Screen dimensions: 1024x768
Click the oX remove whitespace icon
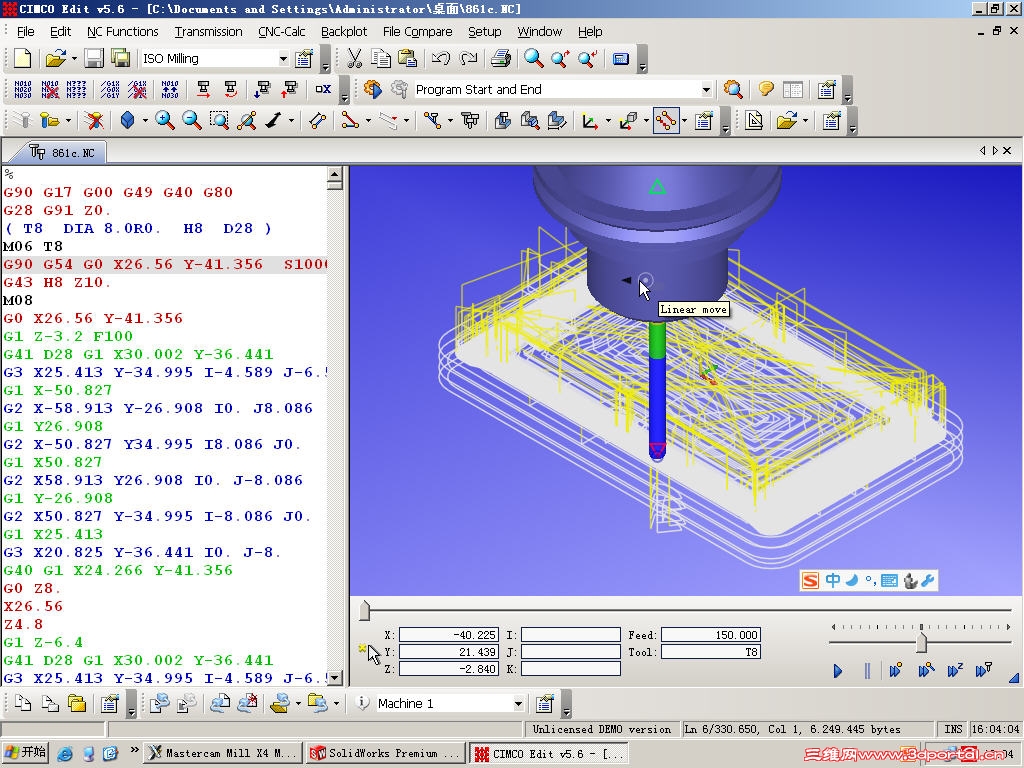tap(323, 89)
